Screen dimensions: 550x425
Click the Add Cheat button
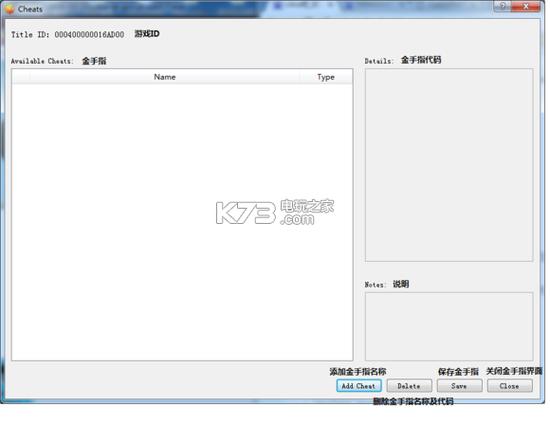coord(358,386)
